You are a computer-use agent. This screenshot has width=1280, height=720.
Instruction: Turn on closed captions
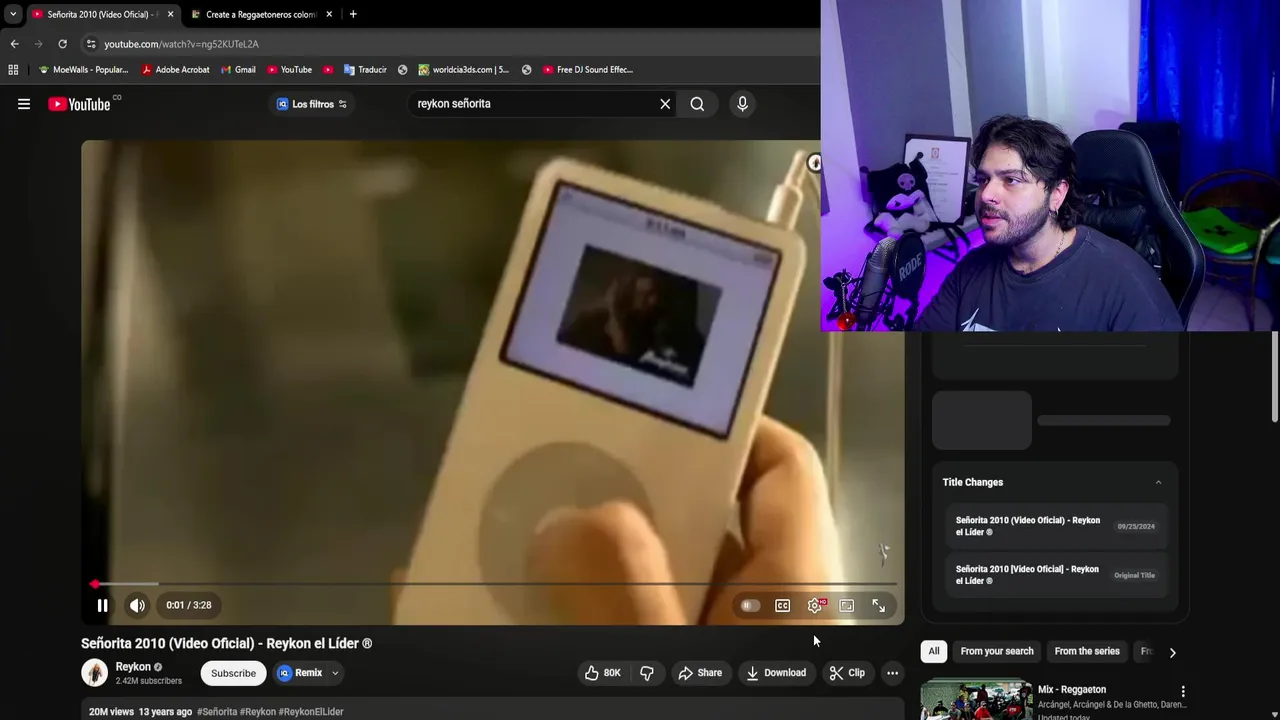(x=783, y=605)
